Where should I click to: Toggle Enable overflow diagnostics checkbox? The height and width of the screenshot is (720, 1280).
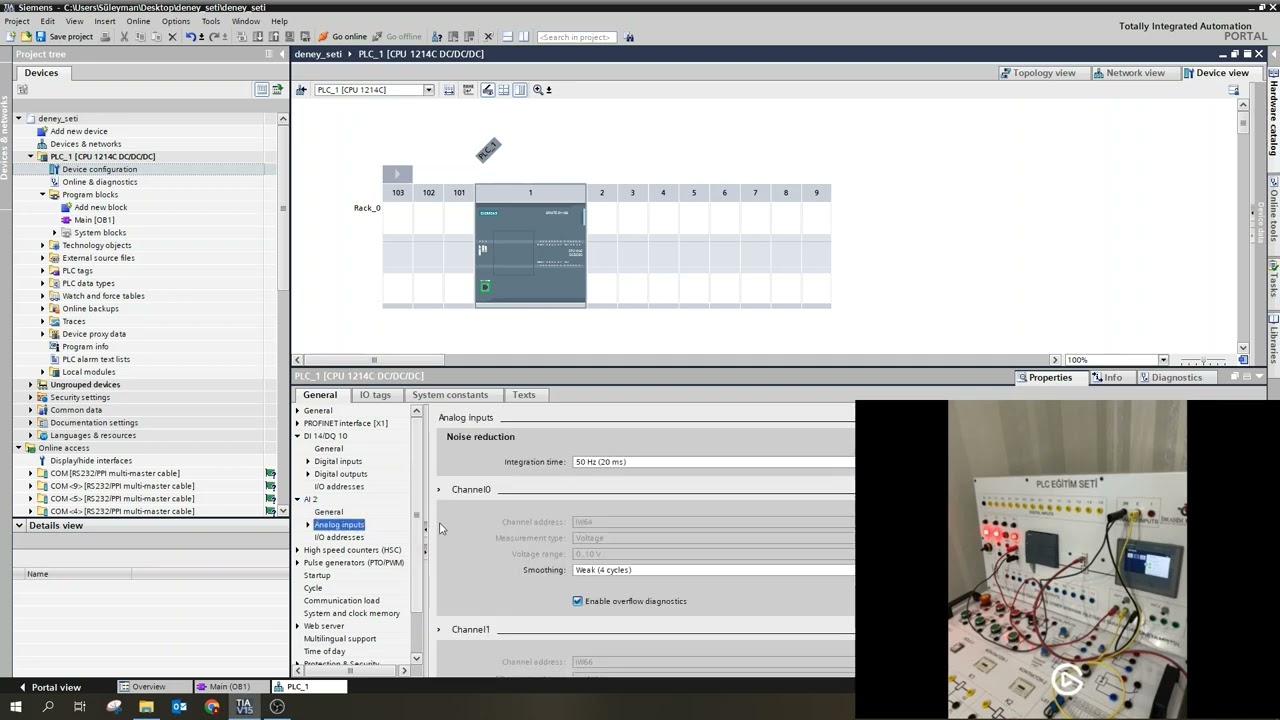(577, 601)
